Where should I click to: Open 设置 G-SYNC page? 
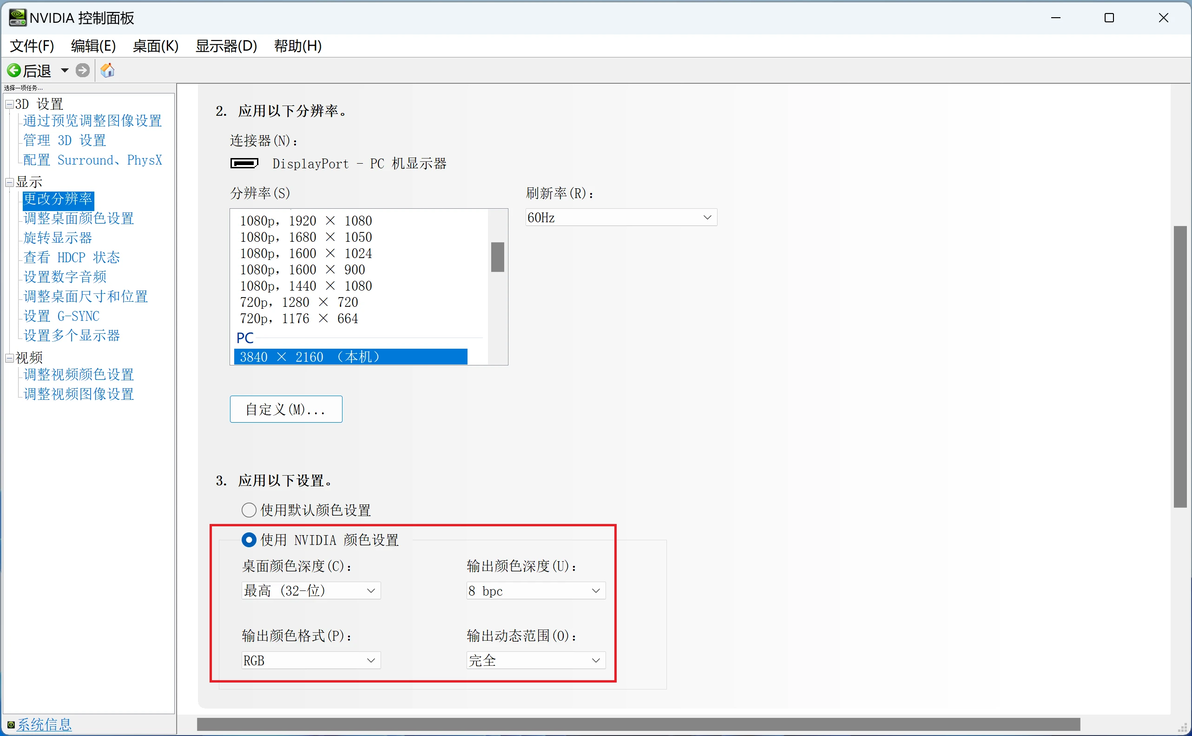61,316
